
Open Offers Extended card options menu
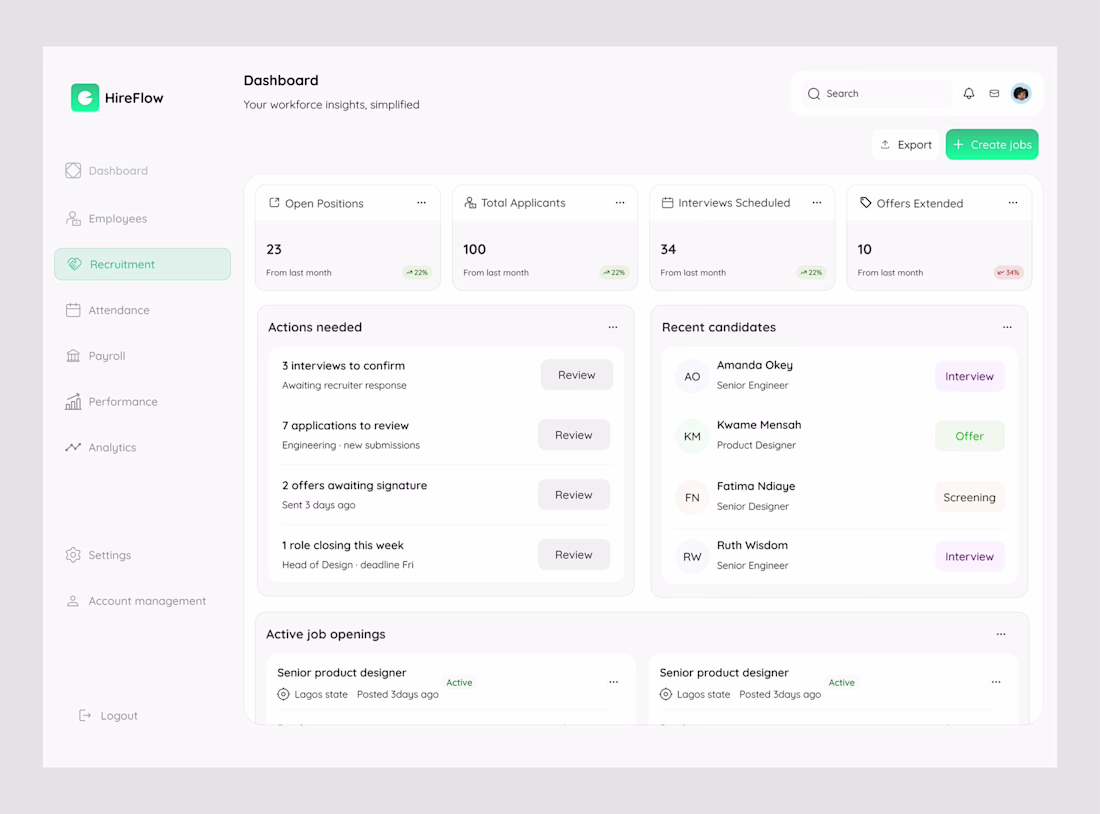[x=1013, y=203]
